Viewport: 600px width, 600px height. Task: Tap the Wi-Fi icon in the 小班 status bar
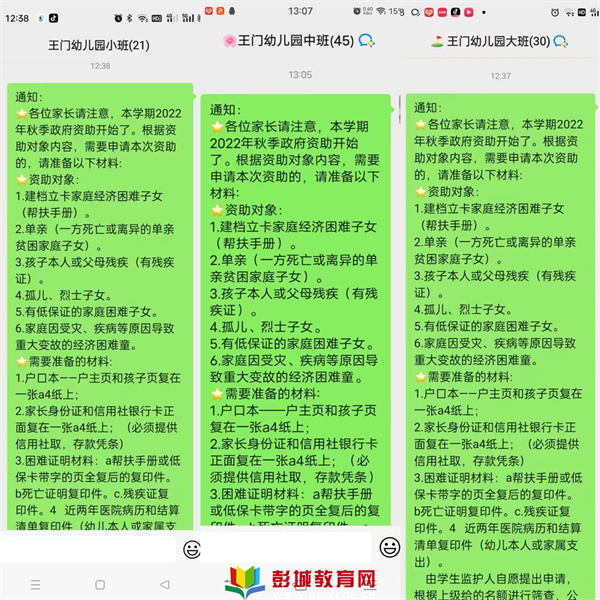tap(143, 18)
